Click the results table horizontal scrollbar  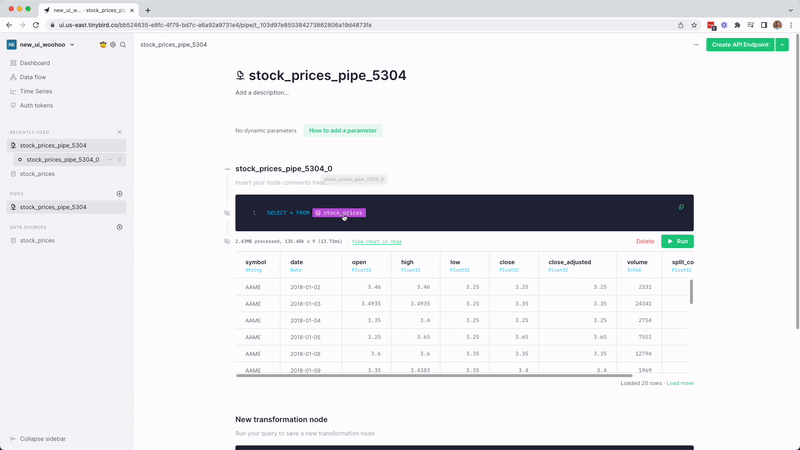(420, 375)
